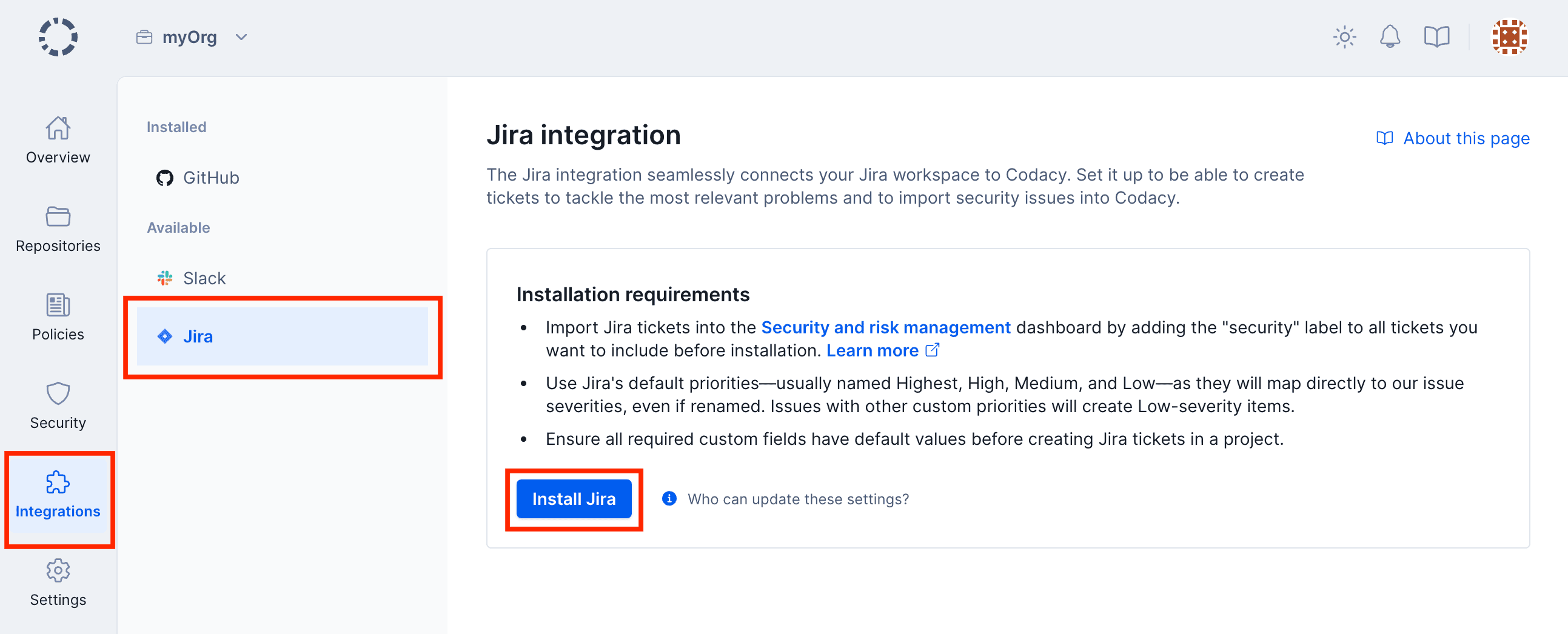Select Repositories in the left sidebar

click(58, 229)
